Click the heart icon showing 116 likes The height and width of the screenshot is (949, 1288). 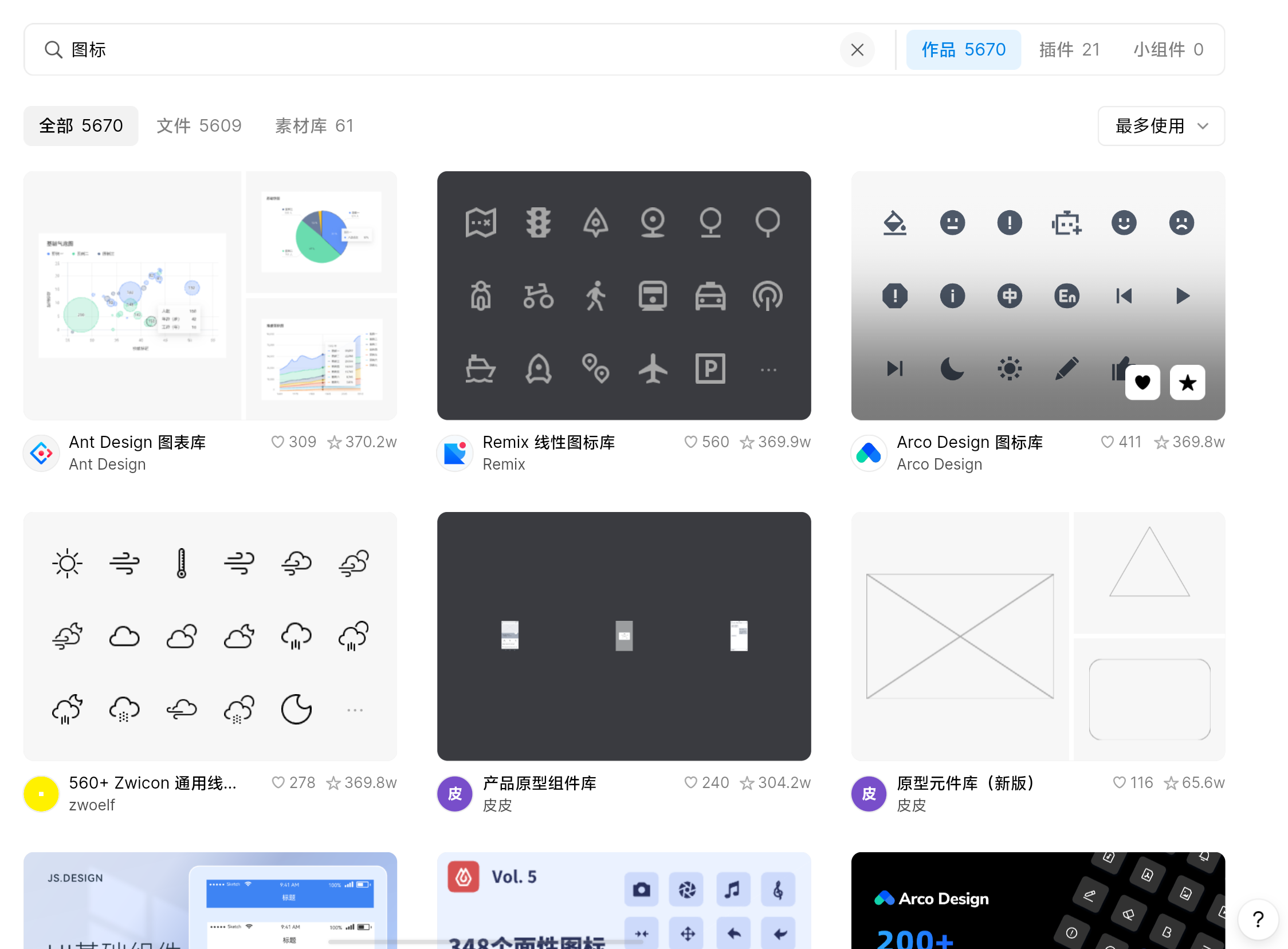[1119, 782]
